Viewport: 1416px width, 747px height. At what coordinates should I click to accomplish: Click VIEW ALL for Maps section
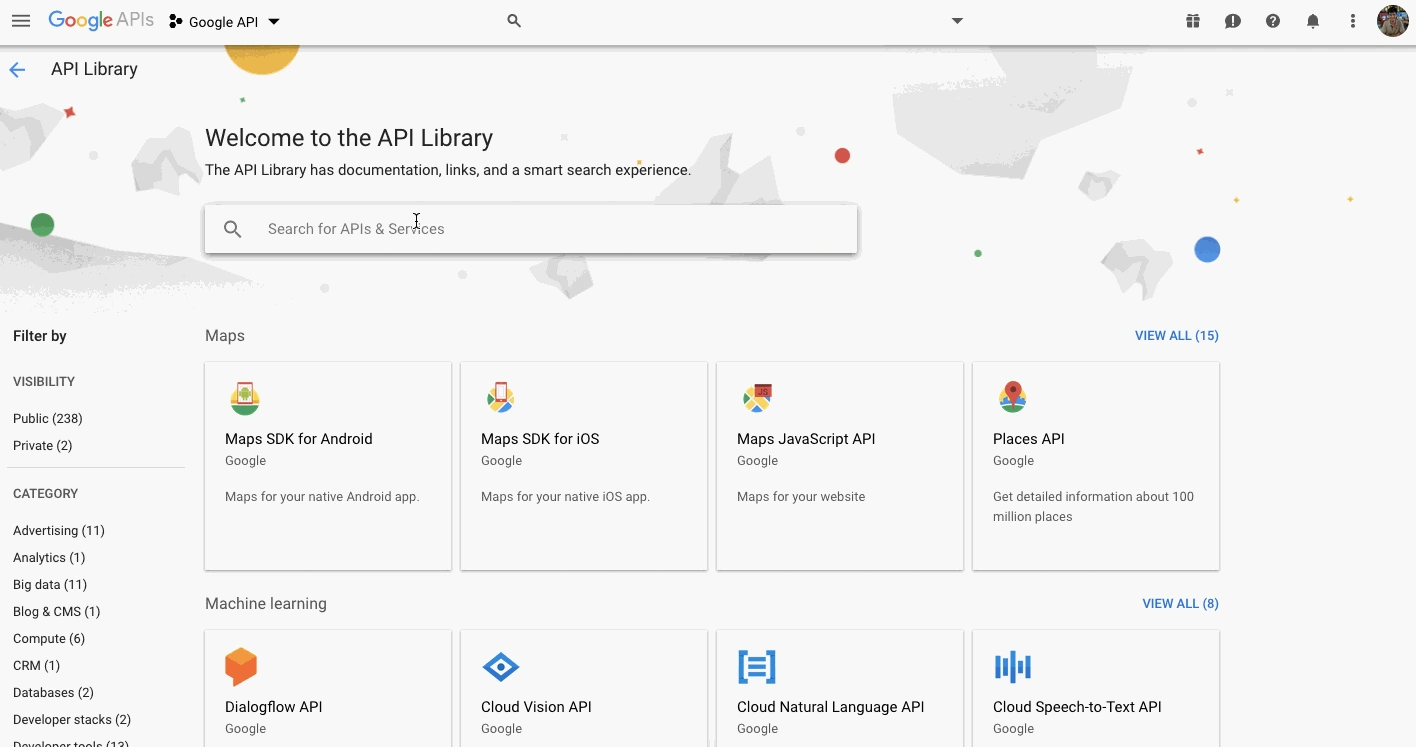tap(1176, 335)
